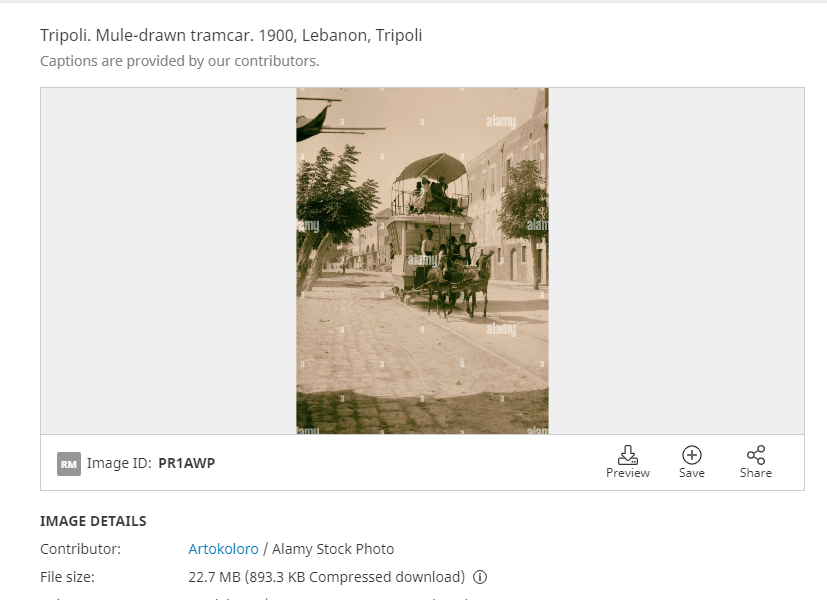Click the Alamy Stock Photo credit text

pos(333,549)
